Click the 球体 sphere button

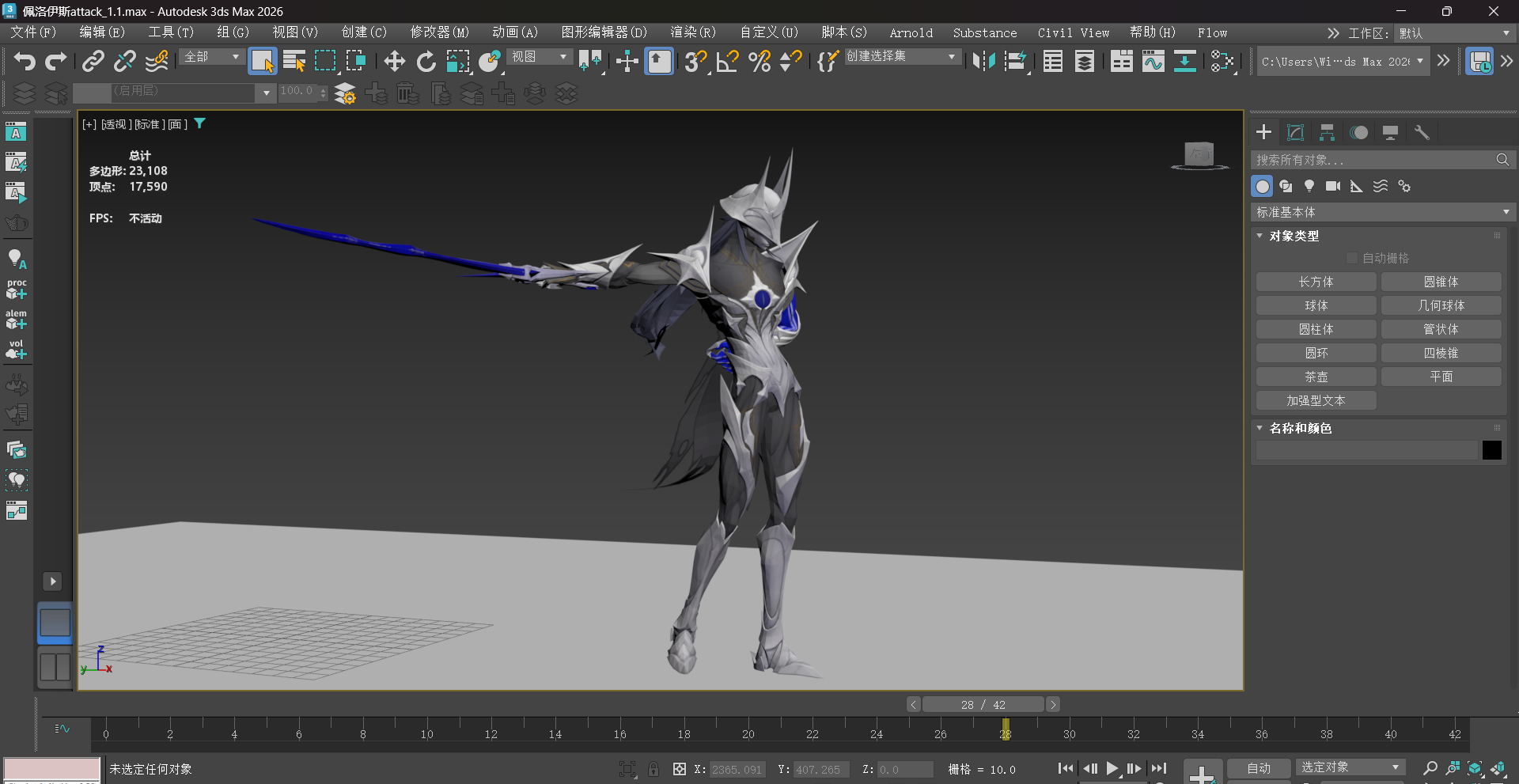click(x=1316, y=305)
